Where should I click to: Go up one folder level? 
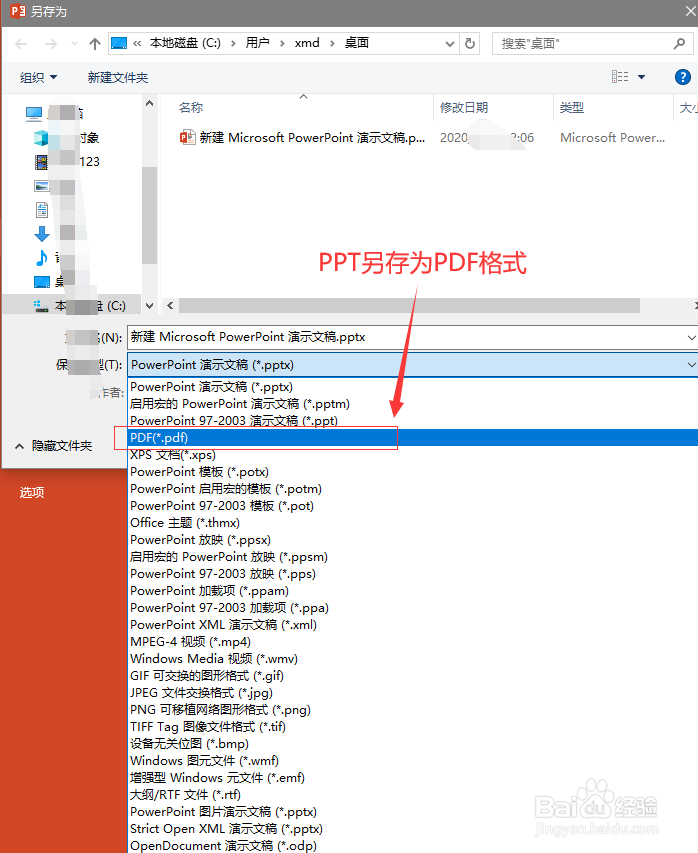pos(95,44)
